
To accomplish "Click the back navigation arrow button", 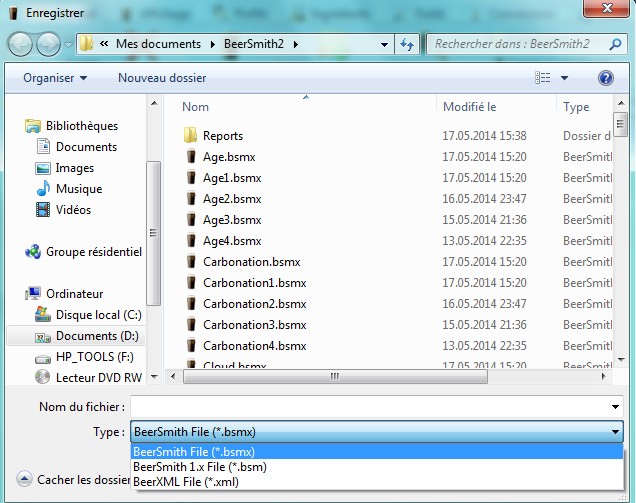I will click(x=21, y=44).
